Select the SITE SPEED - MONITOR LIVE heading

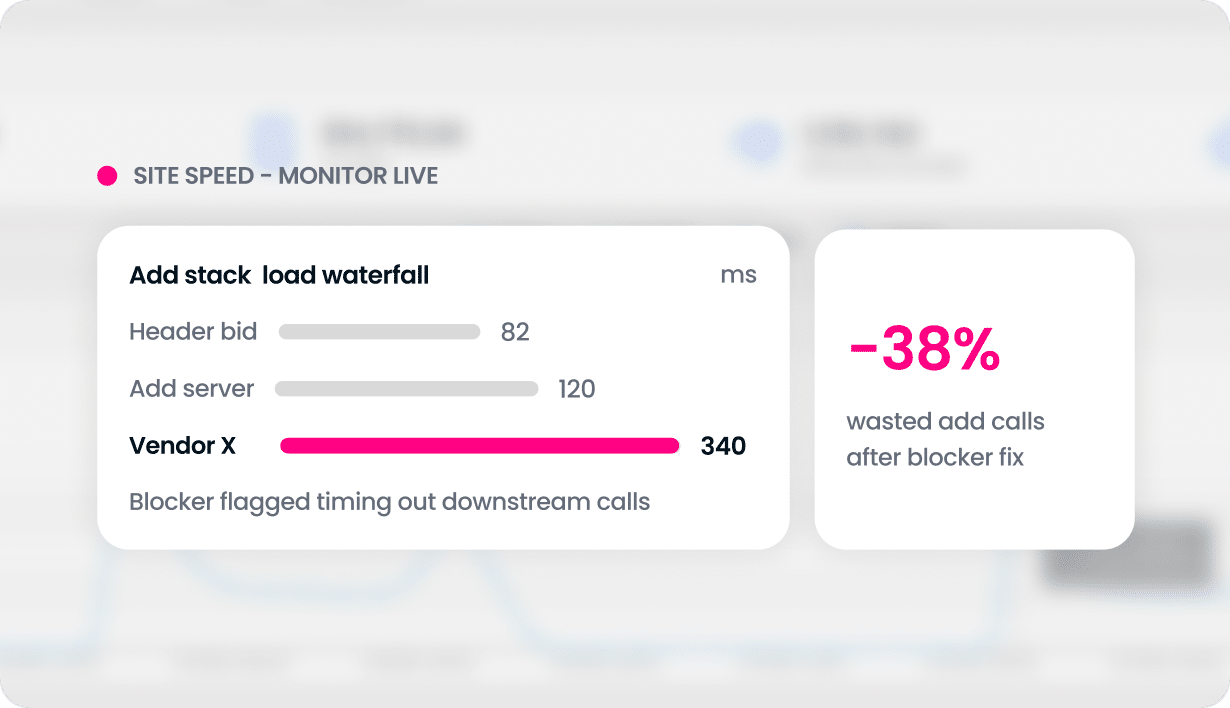click(x=286, y=177)
